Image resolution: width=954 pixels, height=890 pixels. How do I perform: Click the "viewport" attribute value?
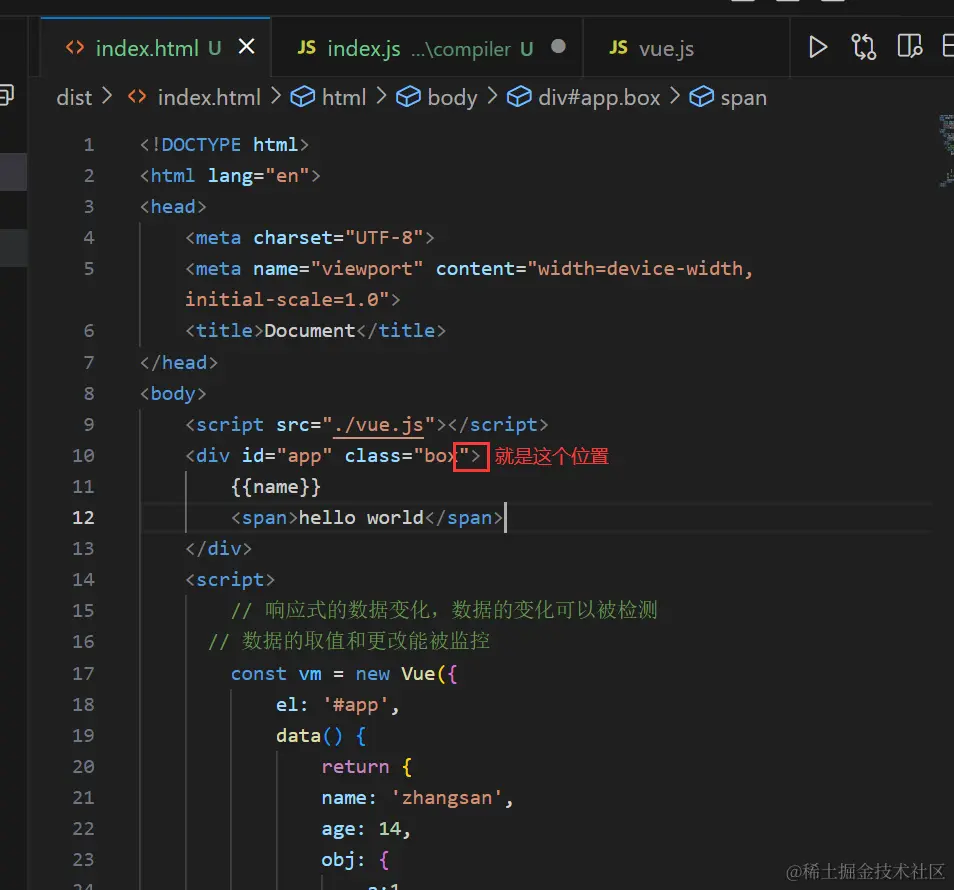click(x=367, y=268)
